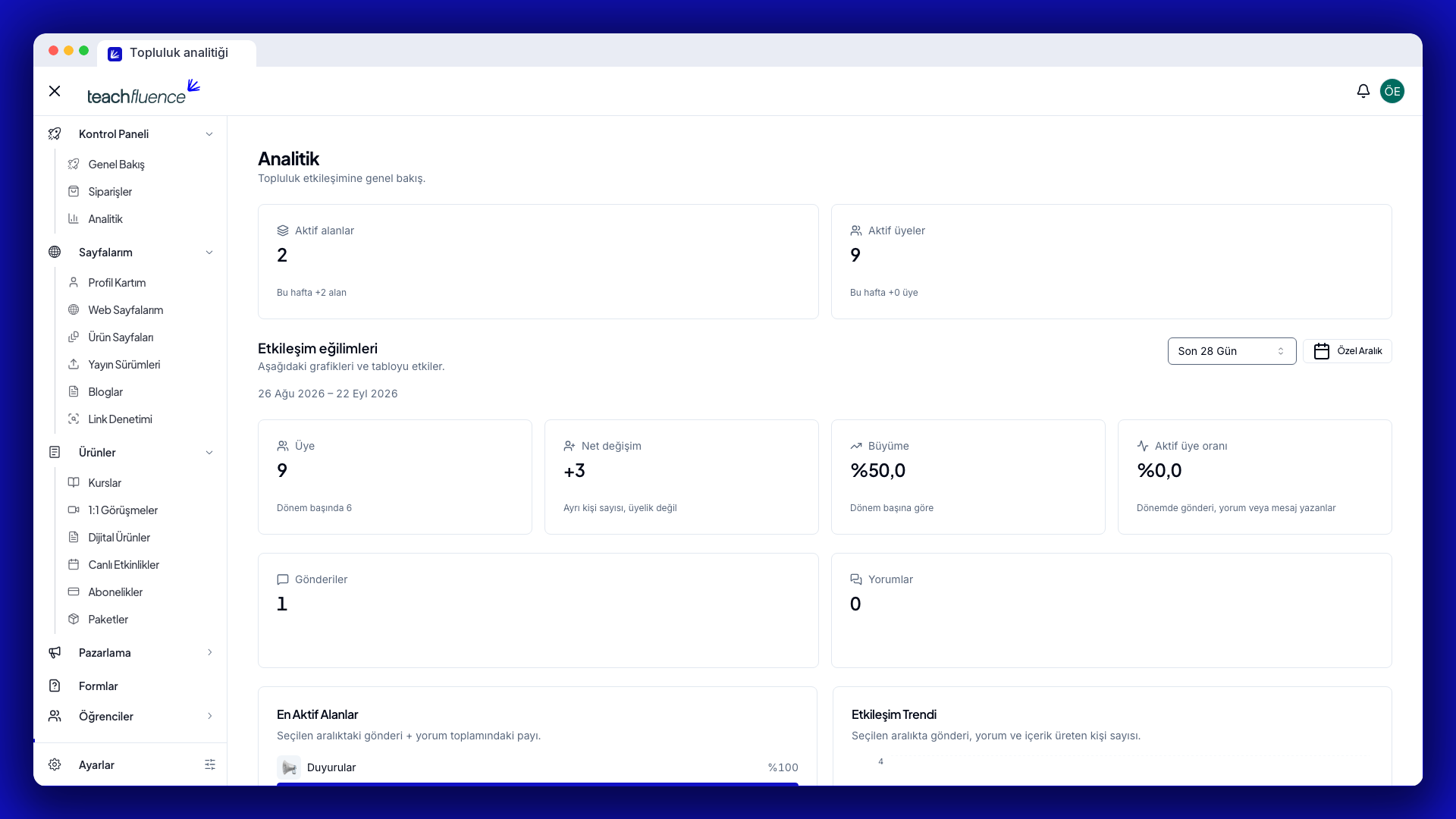Click the calendar icon in Özel Aralık
Viewport: 1456px width, 819px height.
1322,351
